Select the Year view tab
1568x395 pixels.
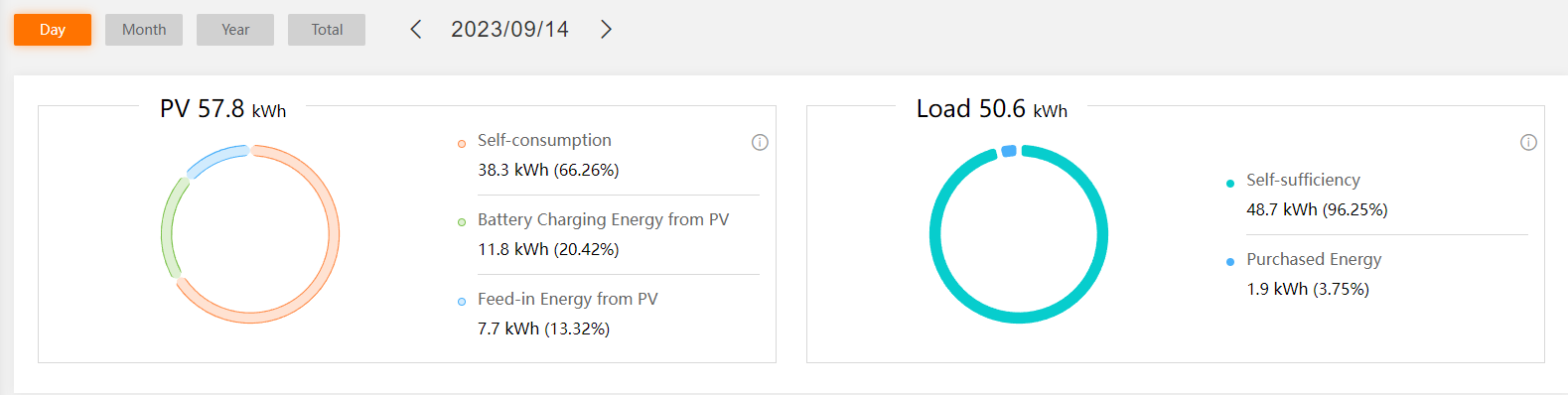point(235,30)
